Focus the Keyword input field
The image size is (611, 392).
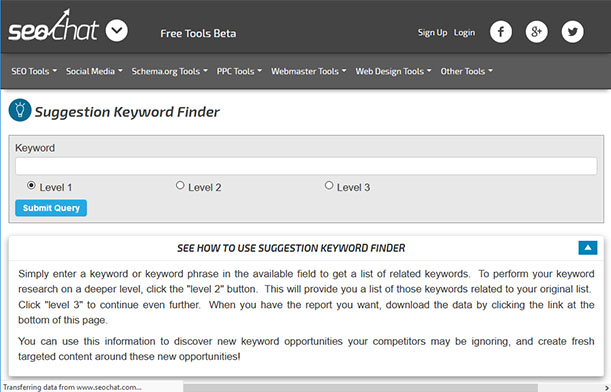306,166
